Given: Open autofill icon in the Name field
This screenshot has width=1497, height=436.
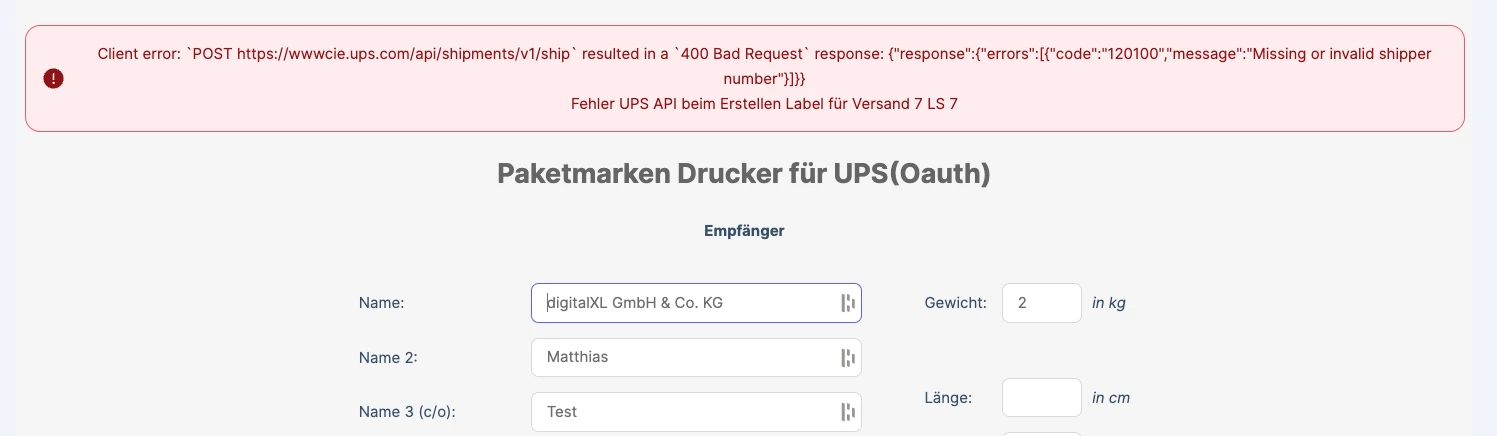Looking at the screenshot, I should click(848, 303).
